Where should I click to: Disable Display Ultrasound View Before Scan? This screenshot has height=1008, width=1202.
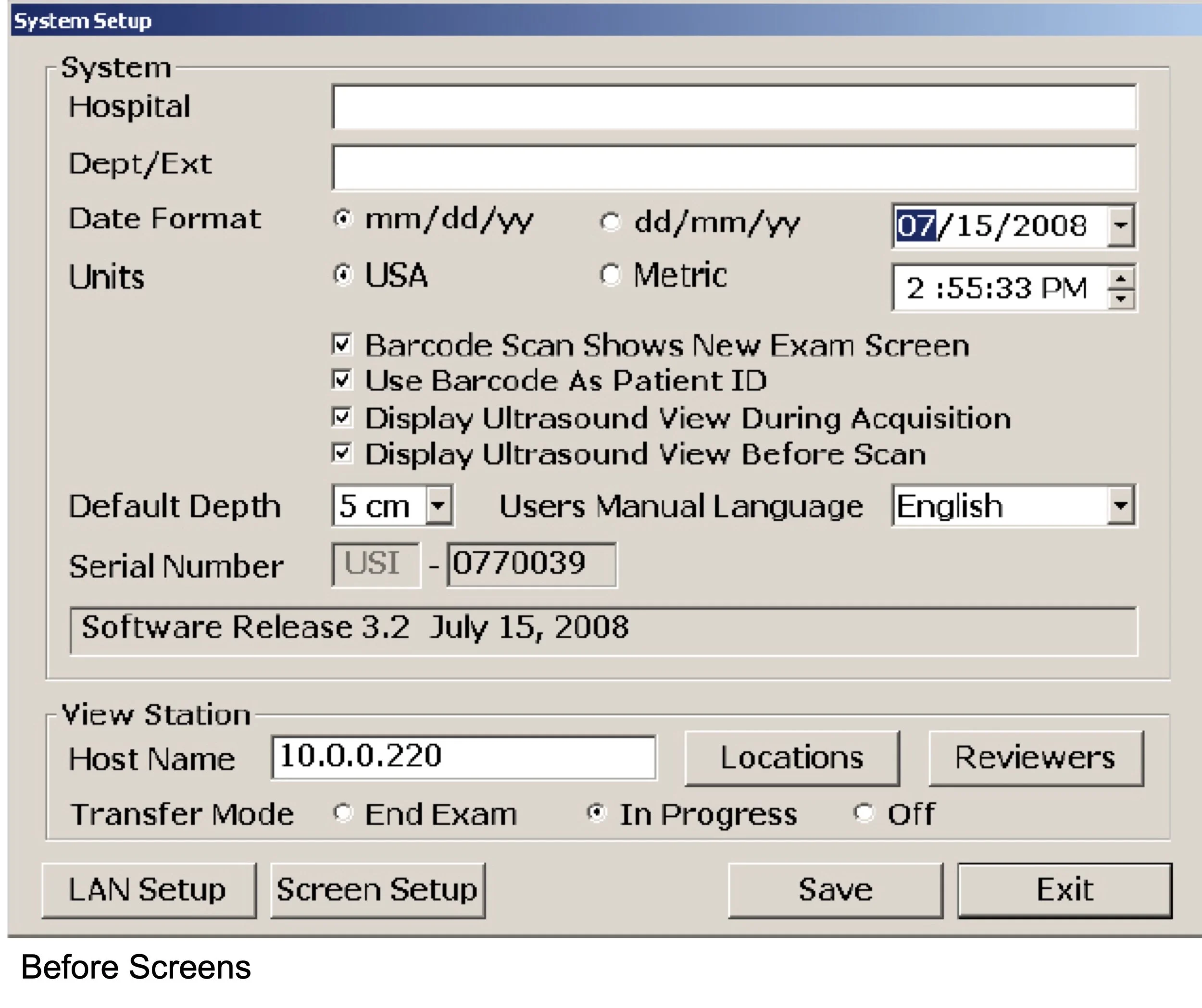coord(342,453)
